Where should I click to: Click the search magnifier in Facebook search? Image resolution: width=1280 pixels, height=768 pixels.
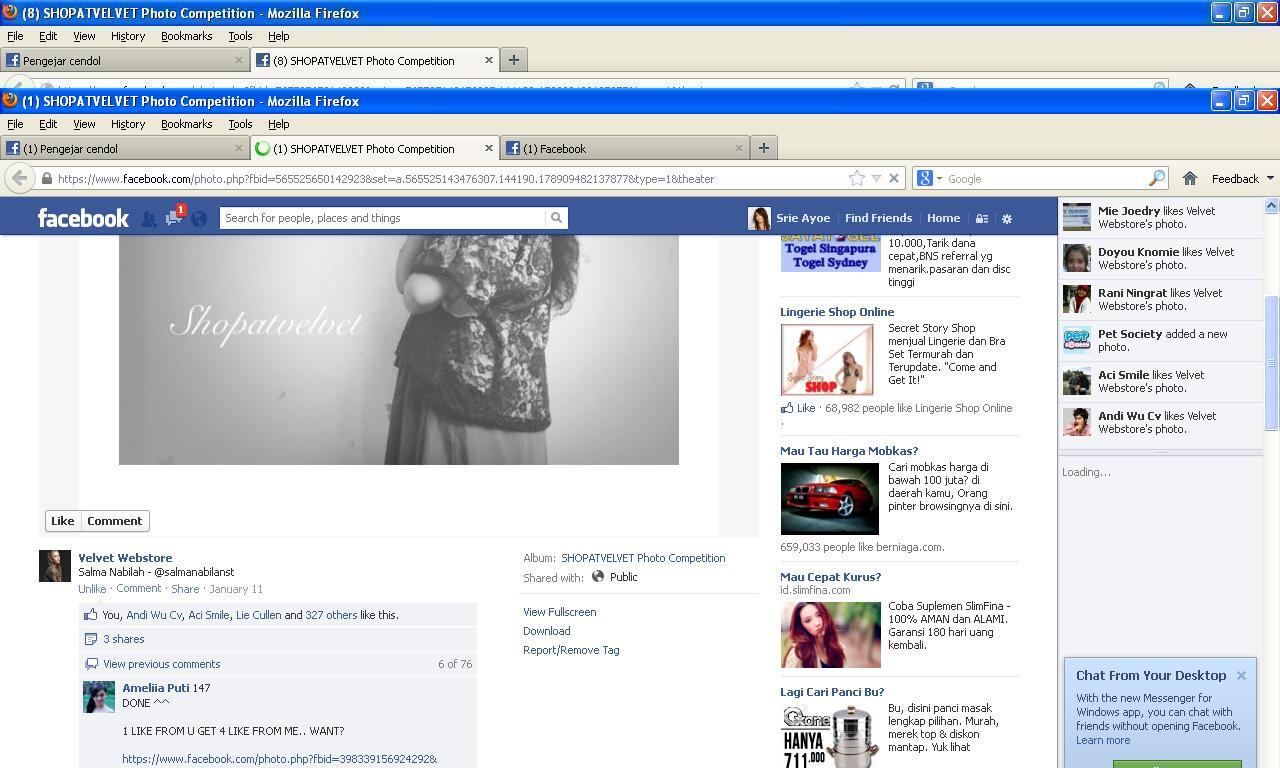[x=556, y=218]
